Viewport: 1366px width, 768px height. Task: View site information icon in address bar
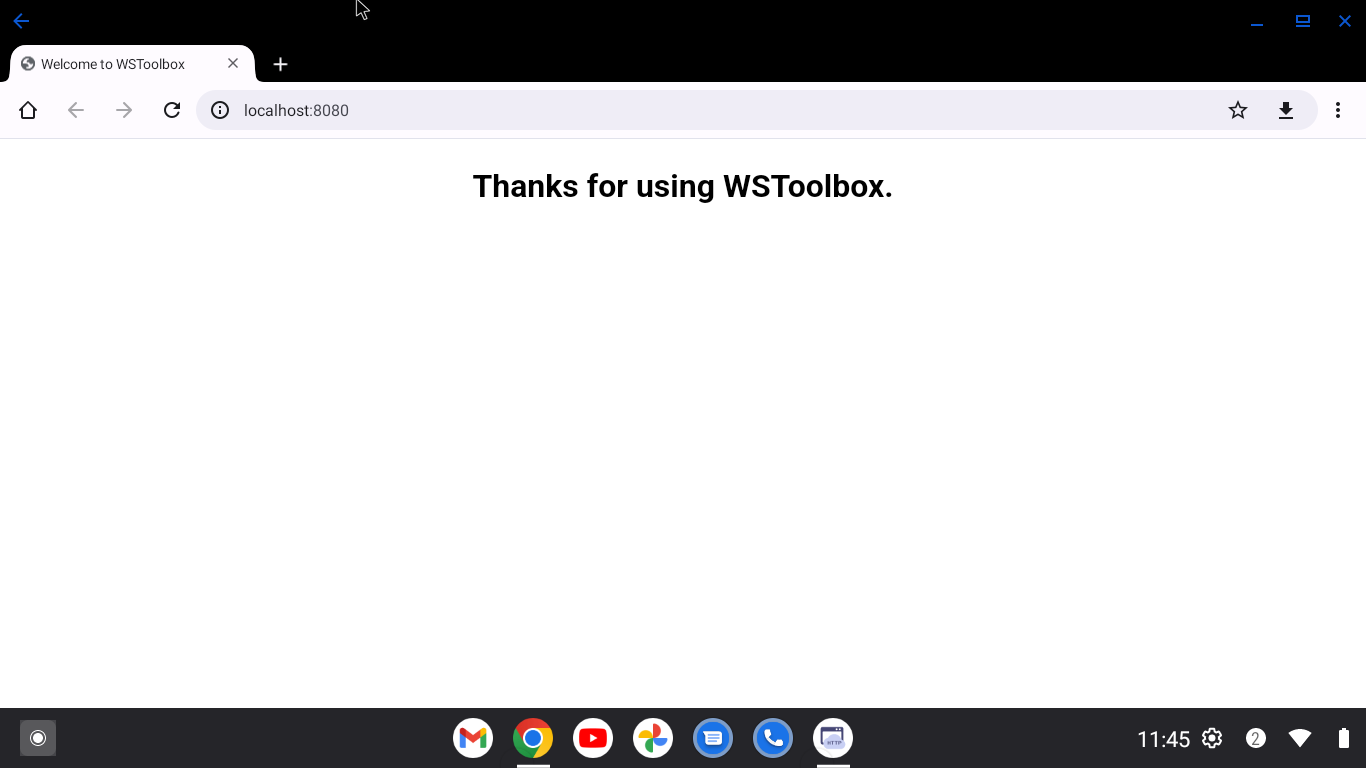[220, 110]
